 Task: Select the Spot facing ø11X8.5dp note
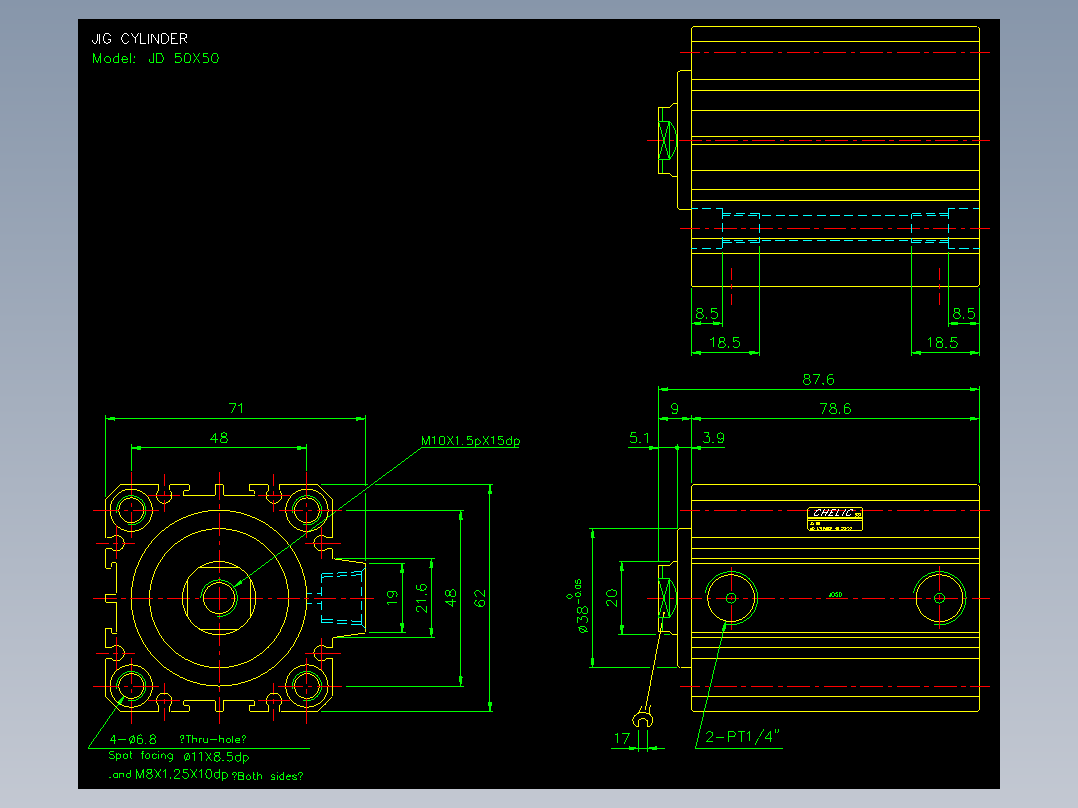click(179, 756)
